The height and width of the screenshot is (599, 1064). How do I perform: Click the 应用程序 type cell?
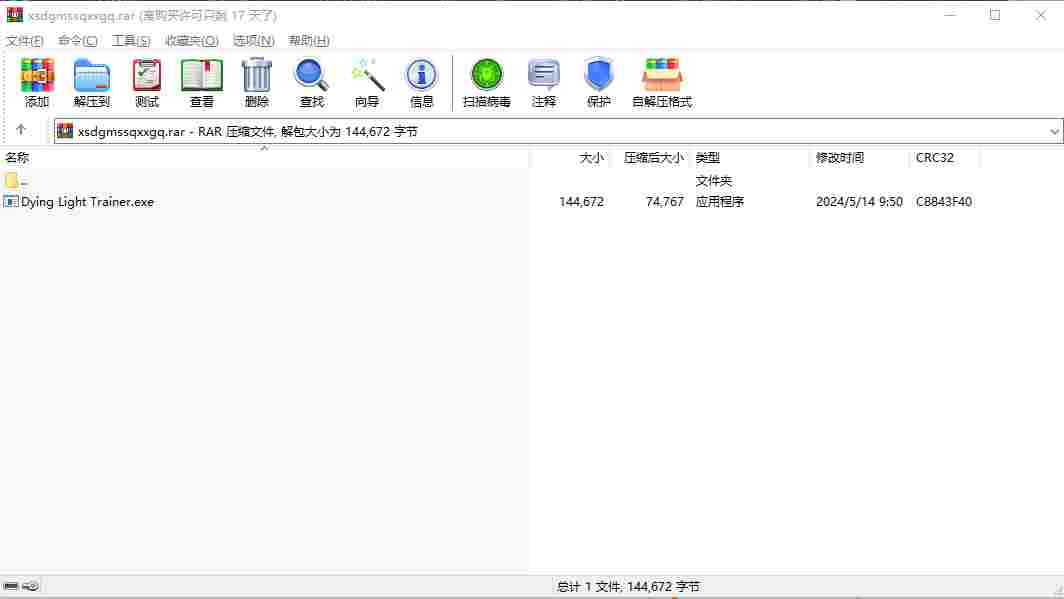(719, 201)
